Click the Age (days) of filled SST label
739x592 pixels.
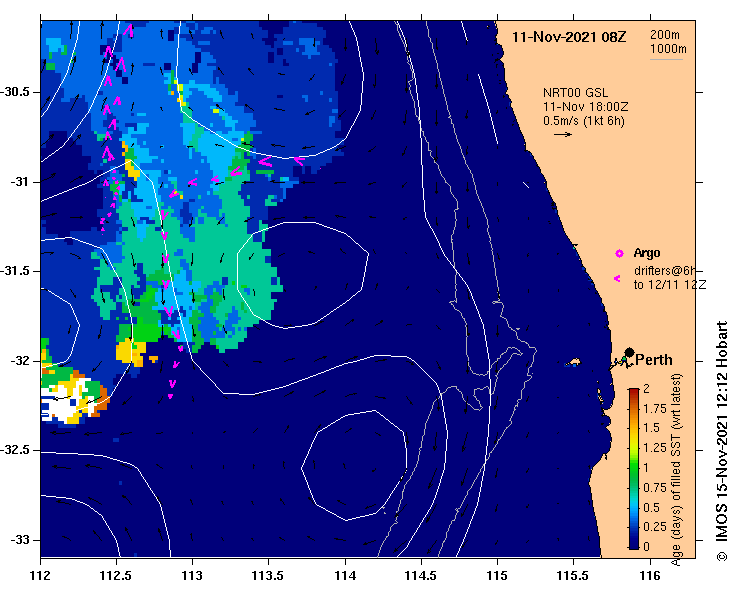[x=676, y=470]
